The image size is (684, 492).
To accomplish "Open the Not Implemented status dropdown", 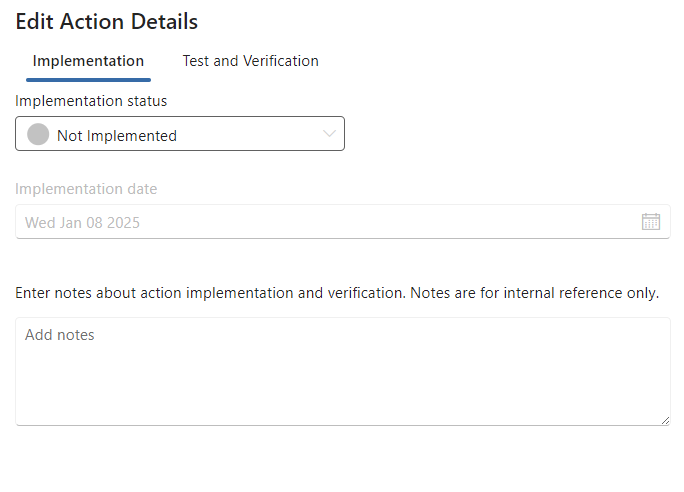I will [180, 134].
